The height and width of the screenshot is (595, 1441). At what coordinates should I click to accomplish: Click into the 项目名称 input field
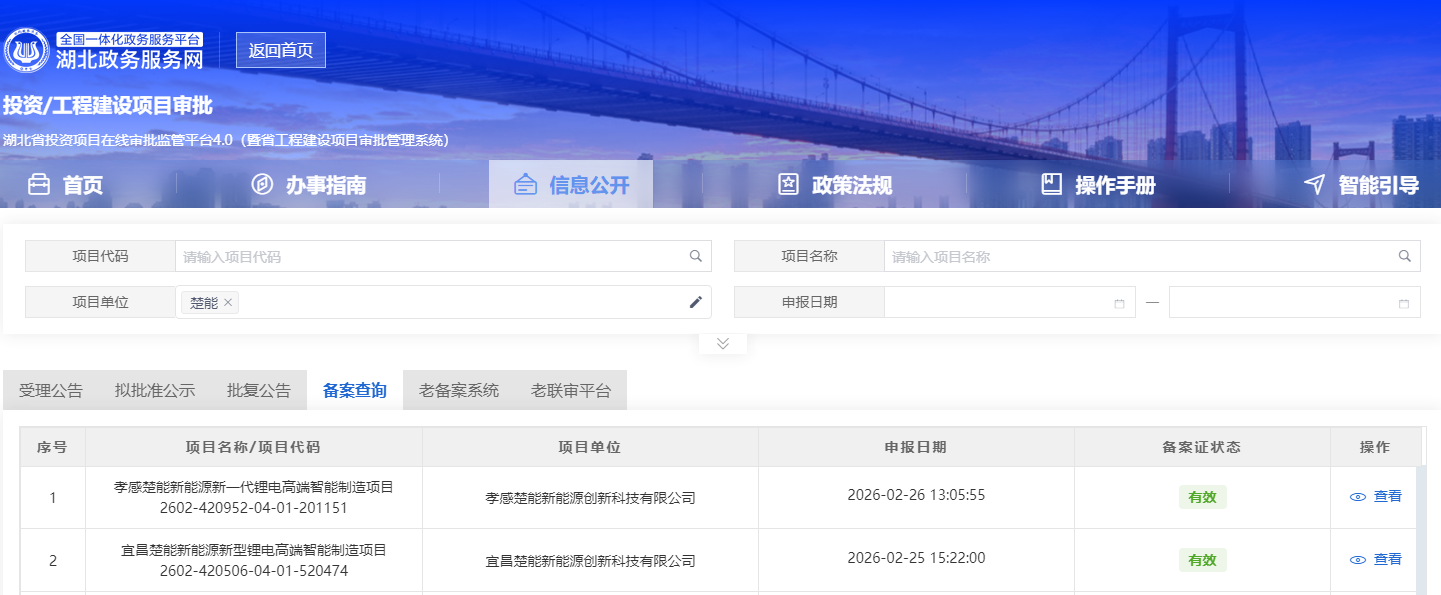[x=1140, y=256]
